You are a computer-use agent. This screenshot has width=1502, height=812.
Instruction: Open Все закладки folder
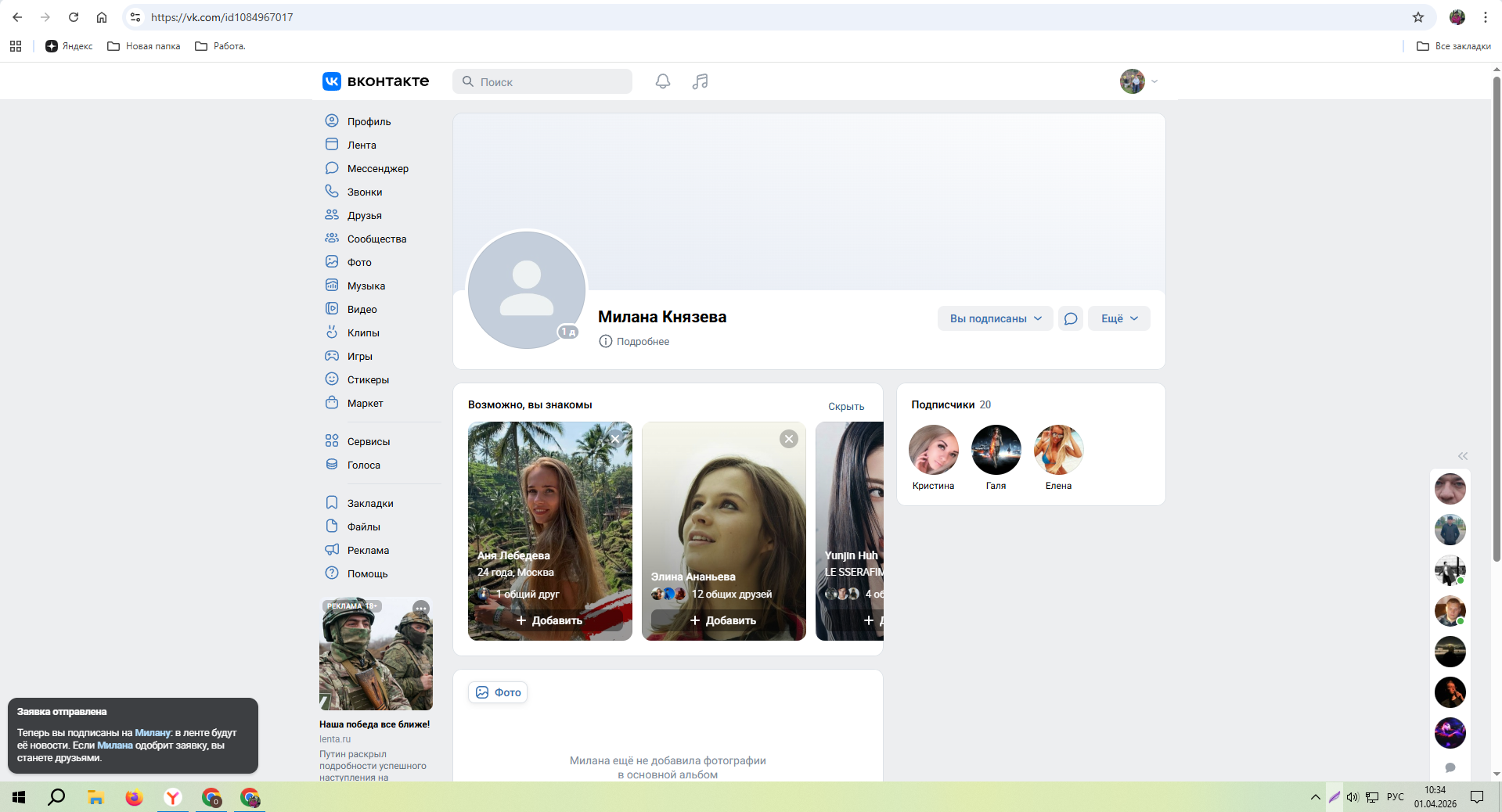tap(1453, 46)
